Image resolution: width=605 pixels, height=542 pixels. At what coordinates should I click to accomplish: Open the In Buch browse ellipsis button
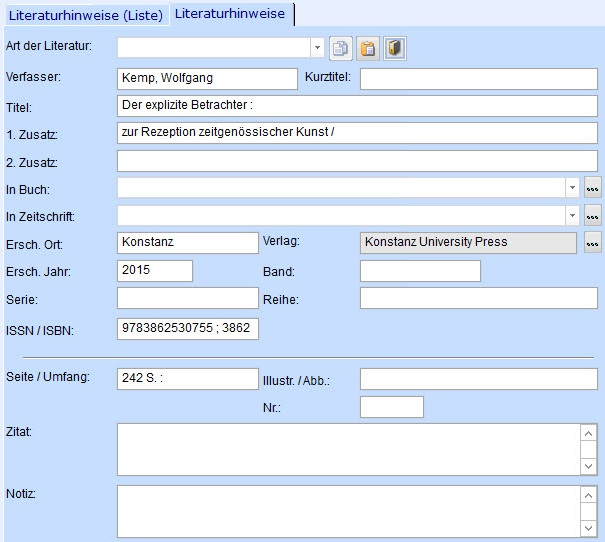click(x=593, y=188)
